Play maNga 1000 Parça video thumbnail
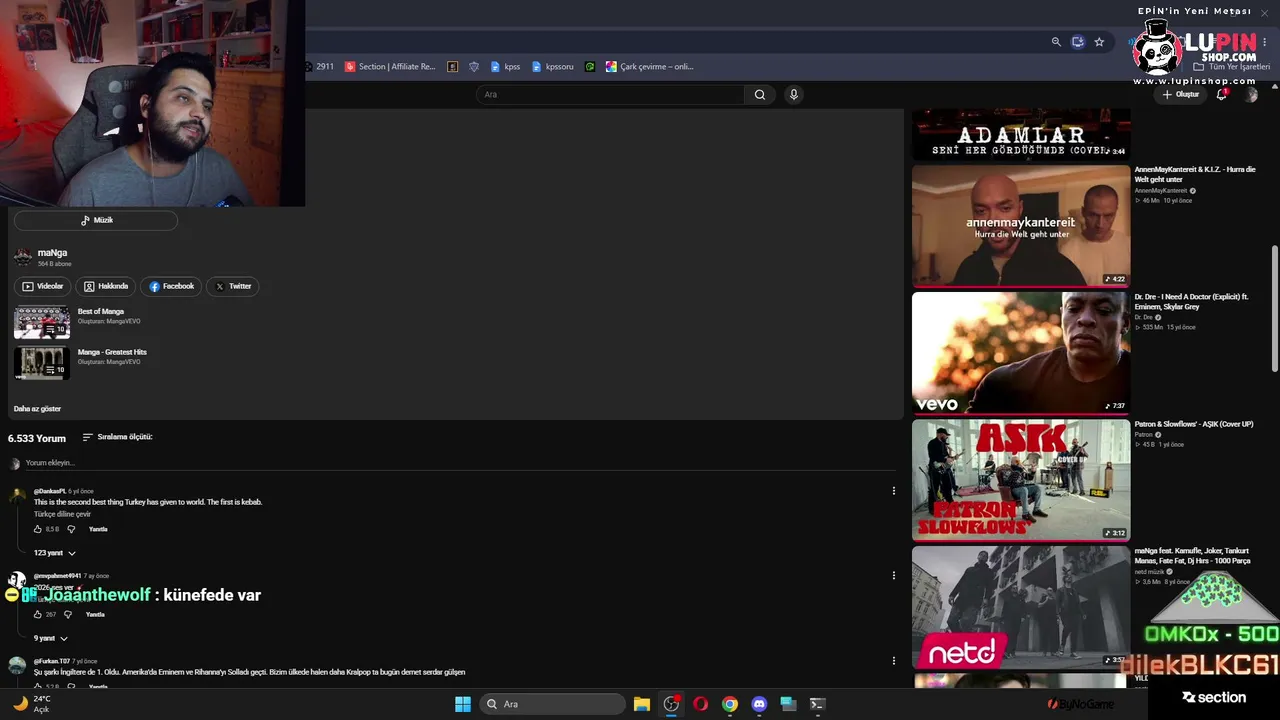This screenshot has height=720, width=1280. point(1021,606)
